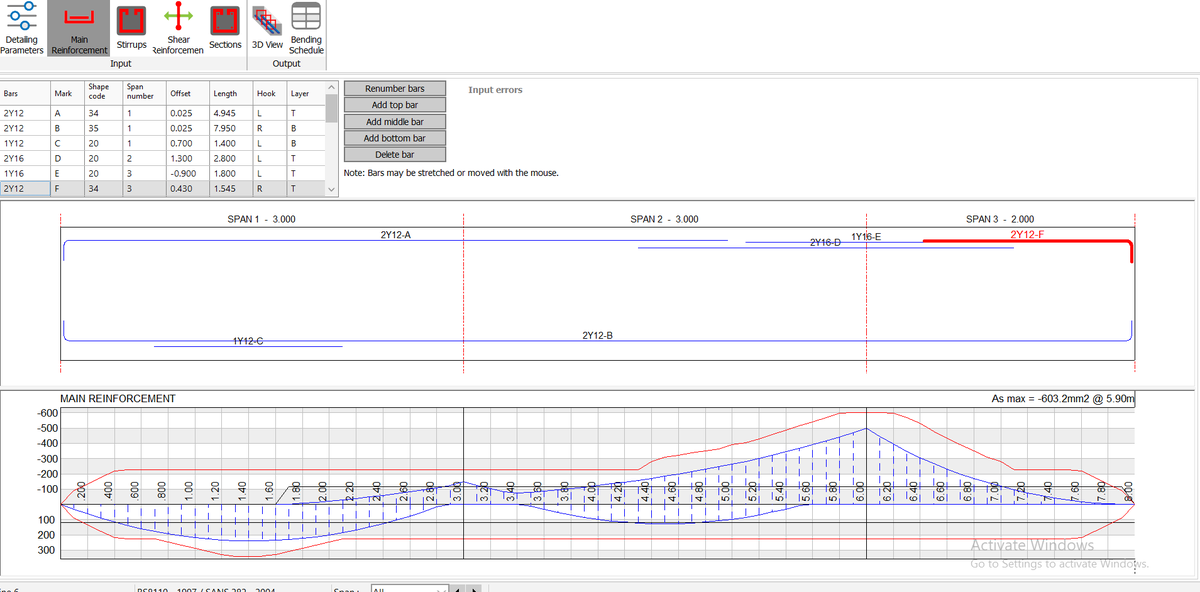Click the bar table scrollbar thumb
1200x592 pixels.
pos(331,107)
